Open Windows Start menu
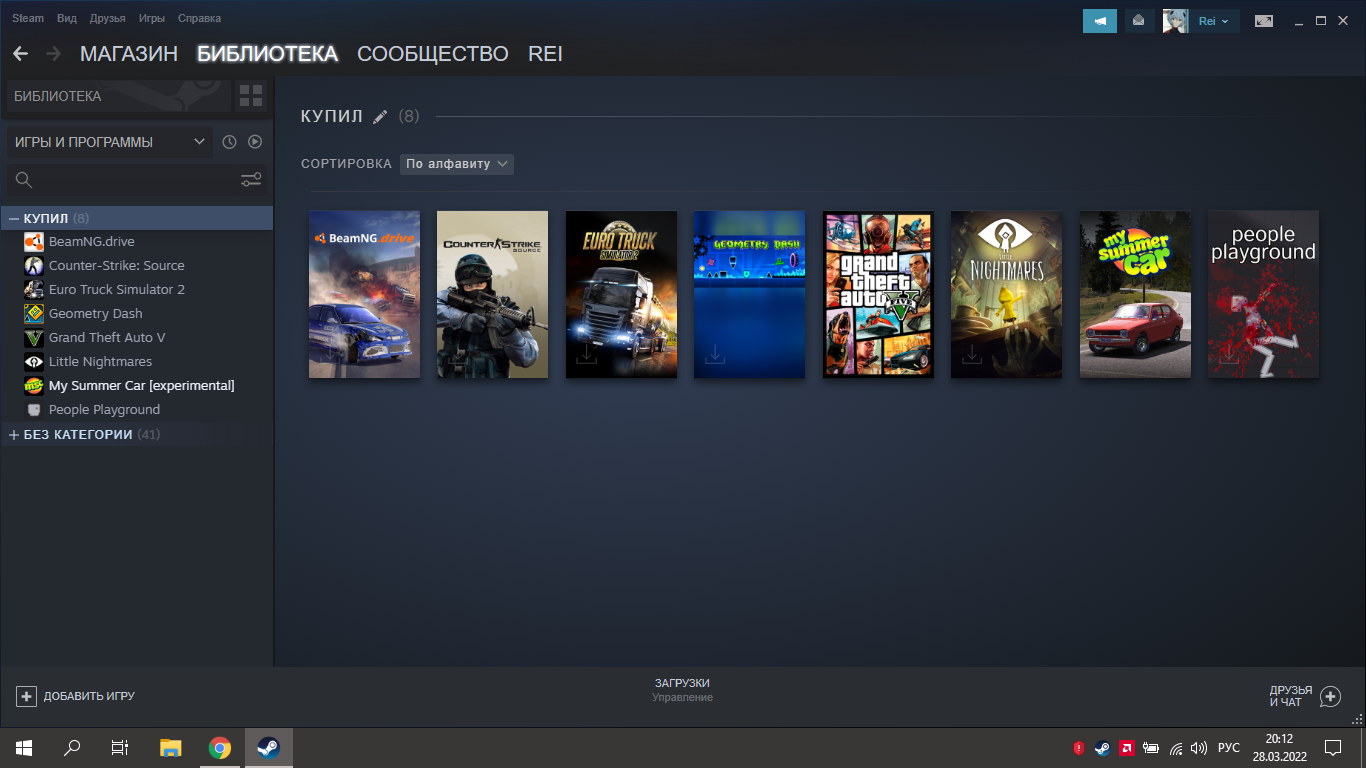Screen dimensions: 1366x768 coord(24,747)
